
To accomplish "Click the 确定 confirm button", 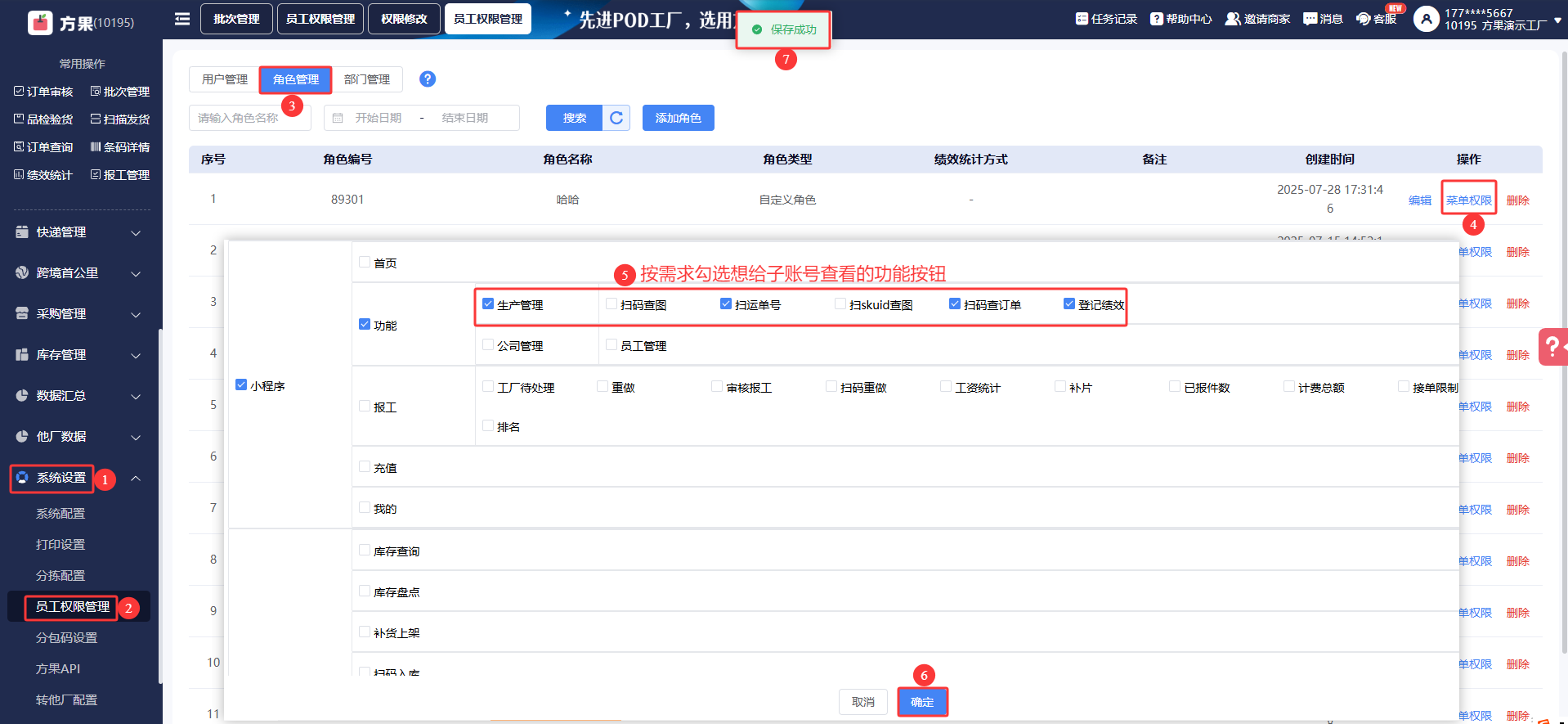I will click(922, 702).
